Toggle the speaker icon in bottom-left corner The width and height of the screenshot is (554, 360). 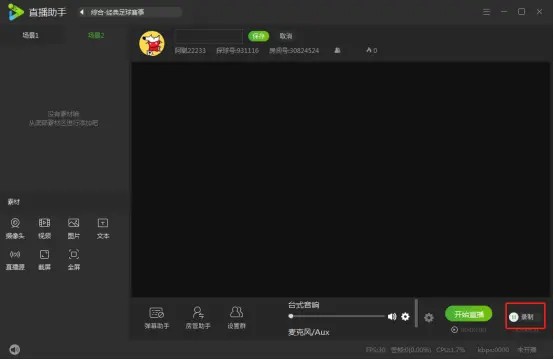pyautogui.click(x=14, y=349)
